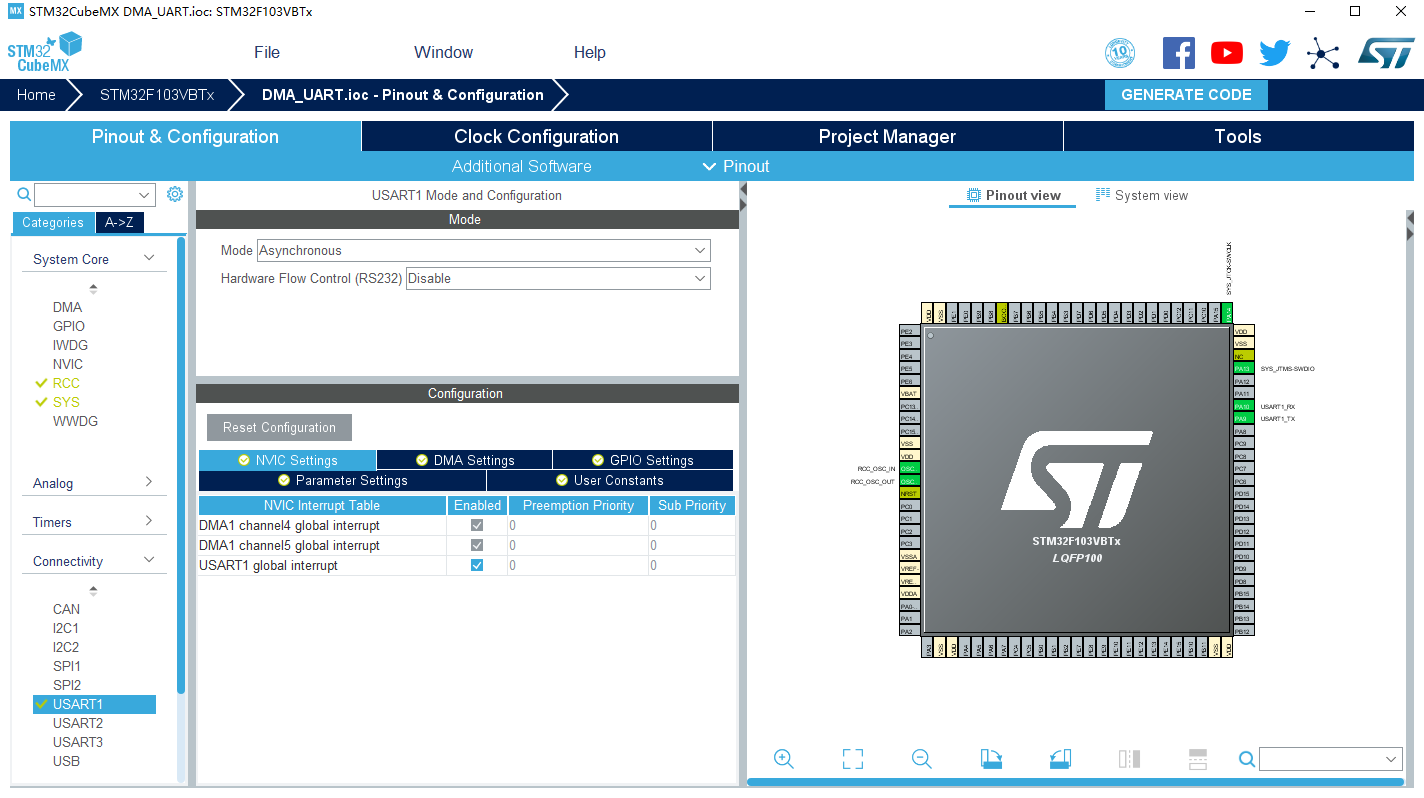This screenshot has height=798, width=1424.
Task: Open the DMA Settings tab
Action: click(x=464, y=459)
